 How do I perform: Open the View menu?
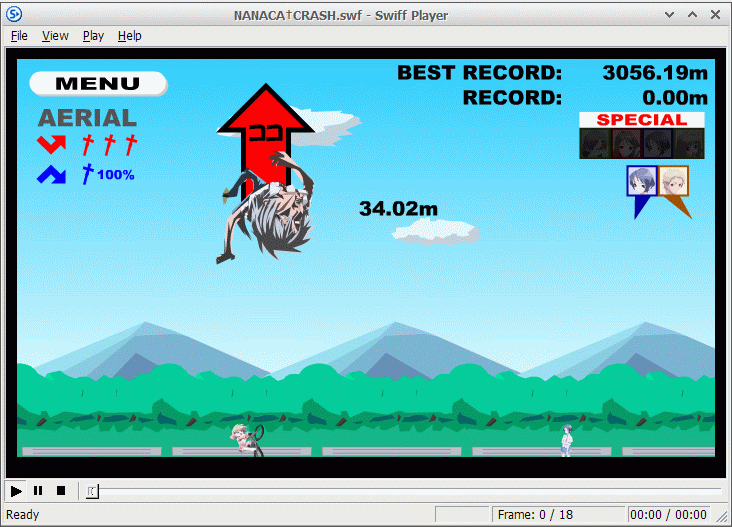[x=55, y=36]
